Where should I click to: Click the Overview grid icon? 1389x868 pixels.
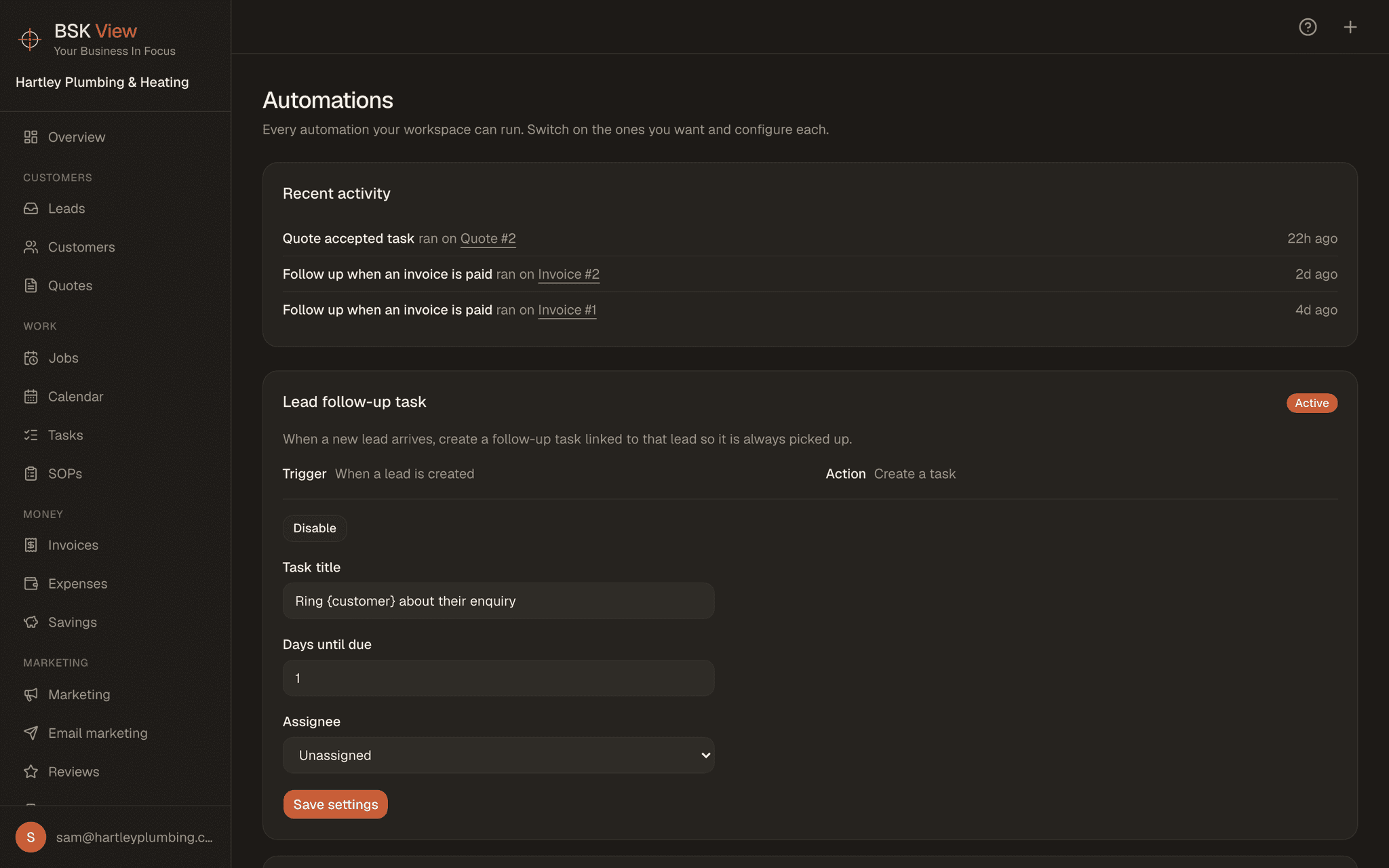[x=31, y=137]
